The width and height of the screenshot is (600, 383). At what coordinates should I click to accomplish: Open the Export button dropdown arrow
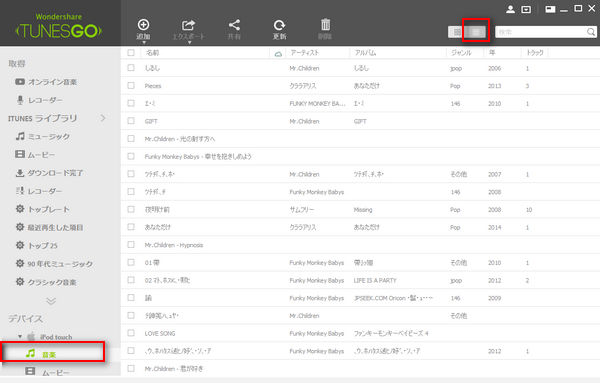click(x=189, y=42)
